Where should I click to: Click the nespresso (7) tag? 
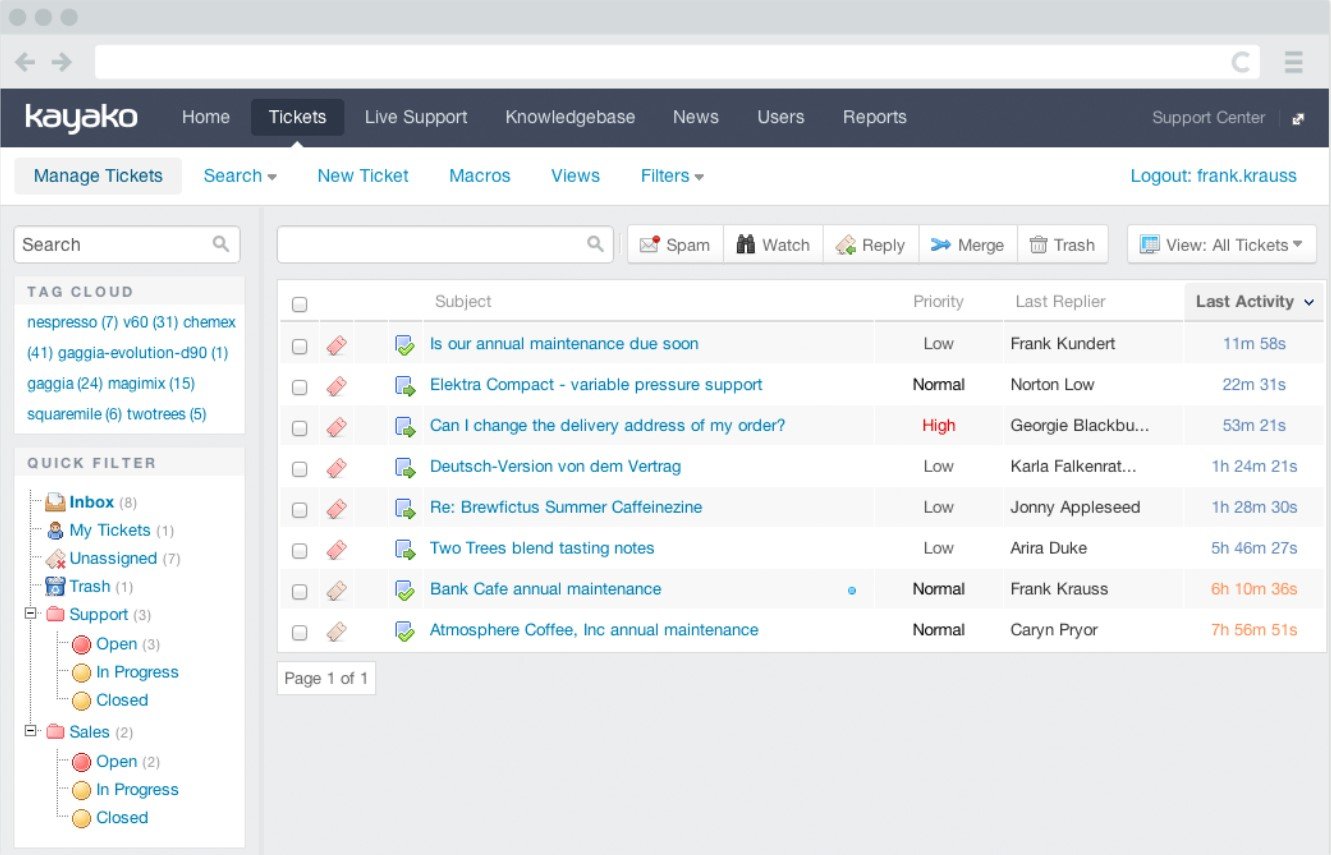click(73, 322)
